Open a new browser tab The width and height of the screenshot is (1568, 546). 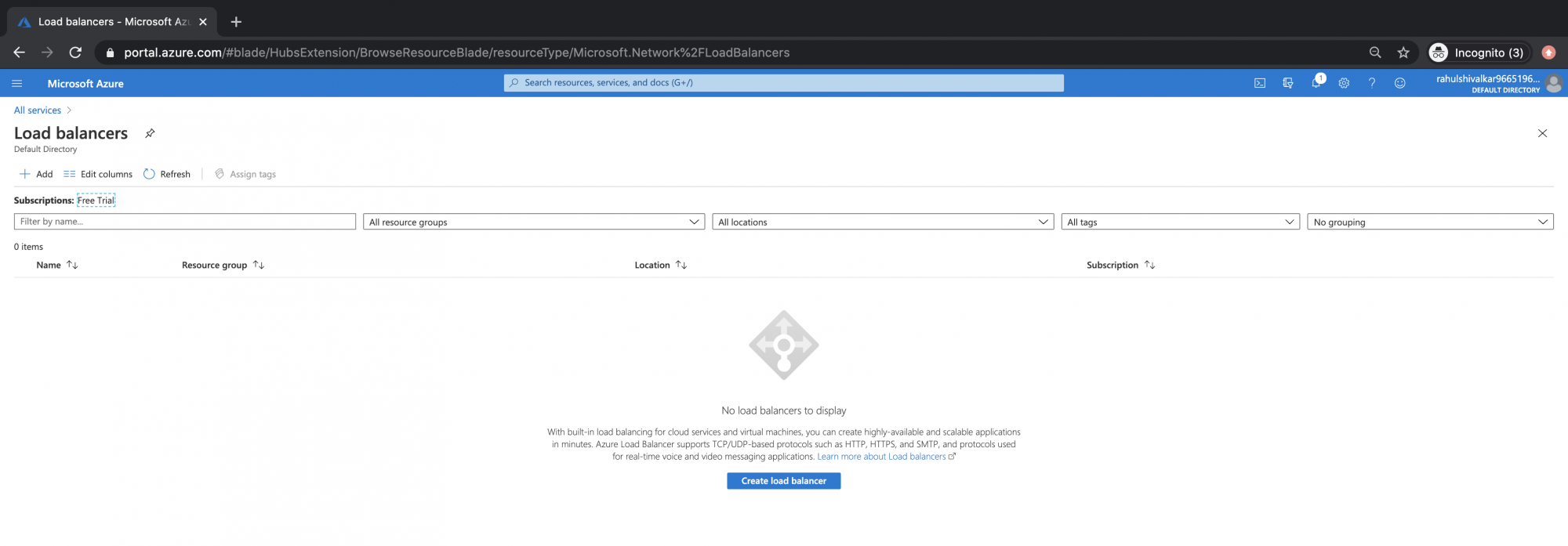pos(236,22)
